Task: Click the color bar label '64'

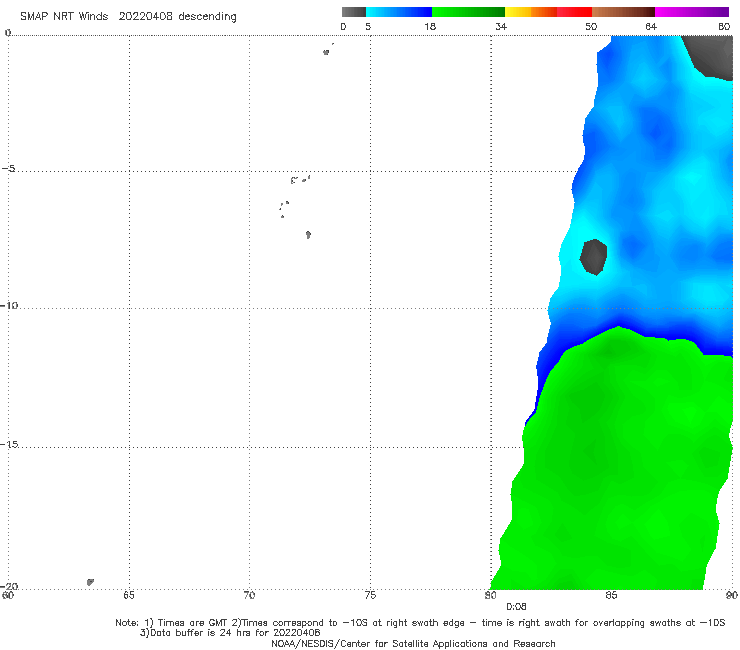Action: coord(651,26)
